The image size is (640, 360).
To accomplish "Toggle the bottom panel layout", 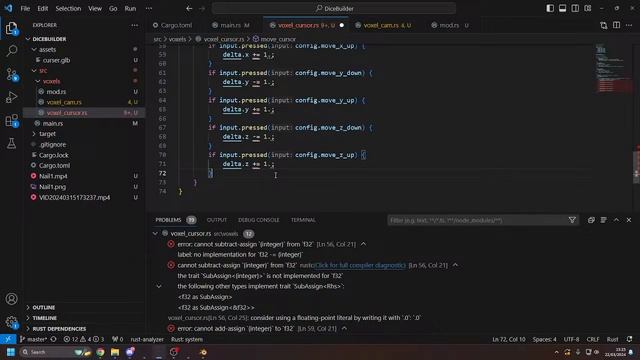I will point(562,8).
